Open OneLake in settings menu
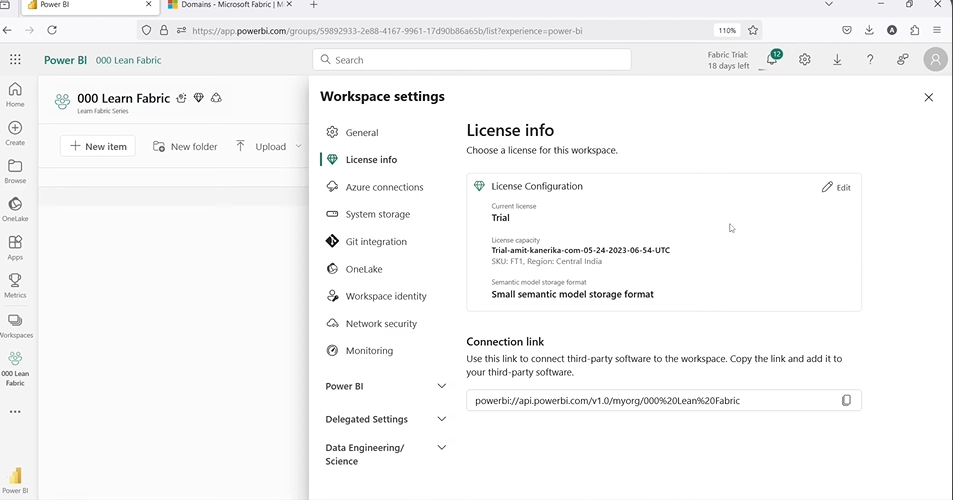The width and height of the screenshot is (953, 500). tap(354, 269)
